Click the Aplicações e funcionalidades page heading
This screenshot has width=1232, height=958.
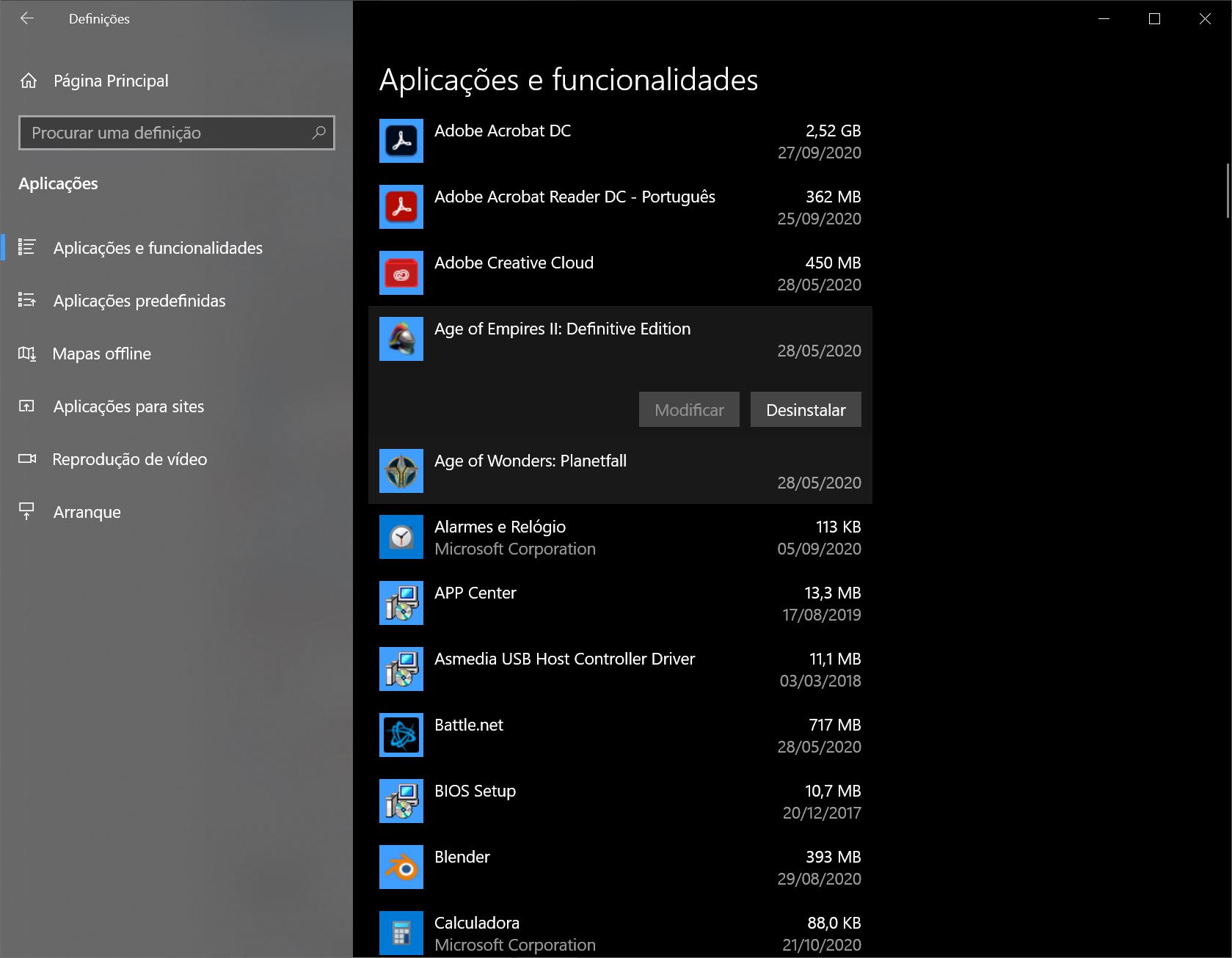pyautogui.click(x=569, y=80)
